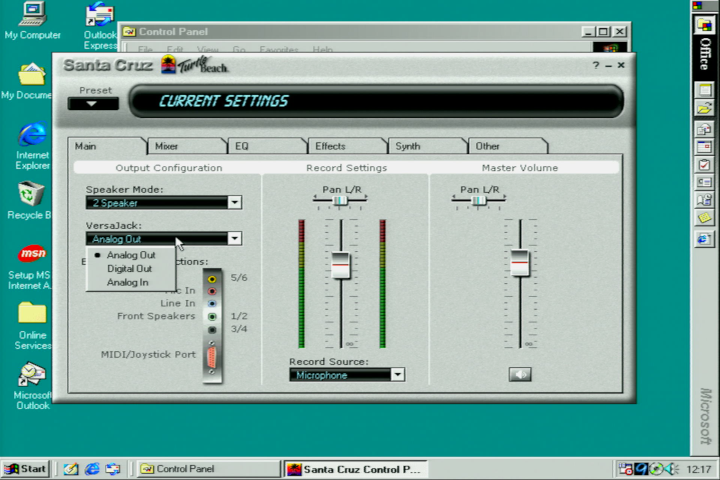
Task: Select the Main tab
Action: [107, 146]
